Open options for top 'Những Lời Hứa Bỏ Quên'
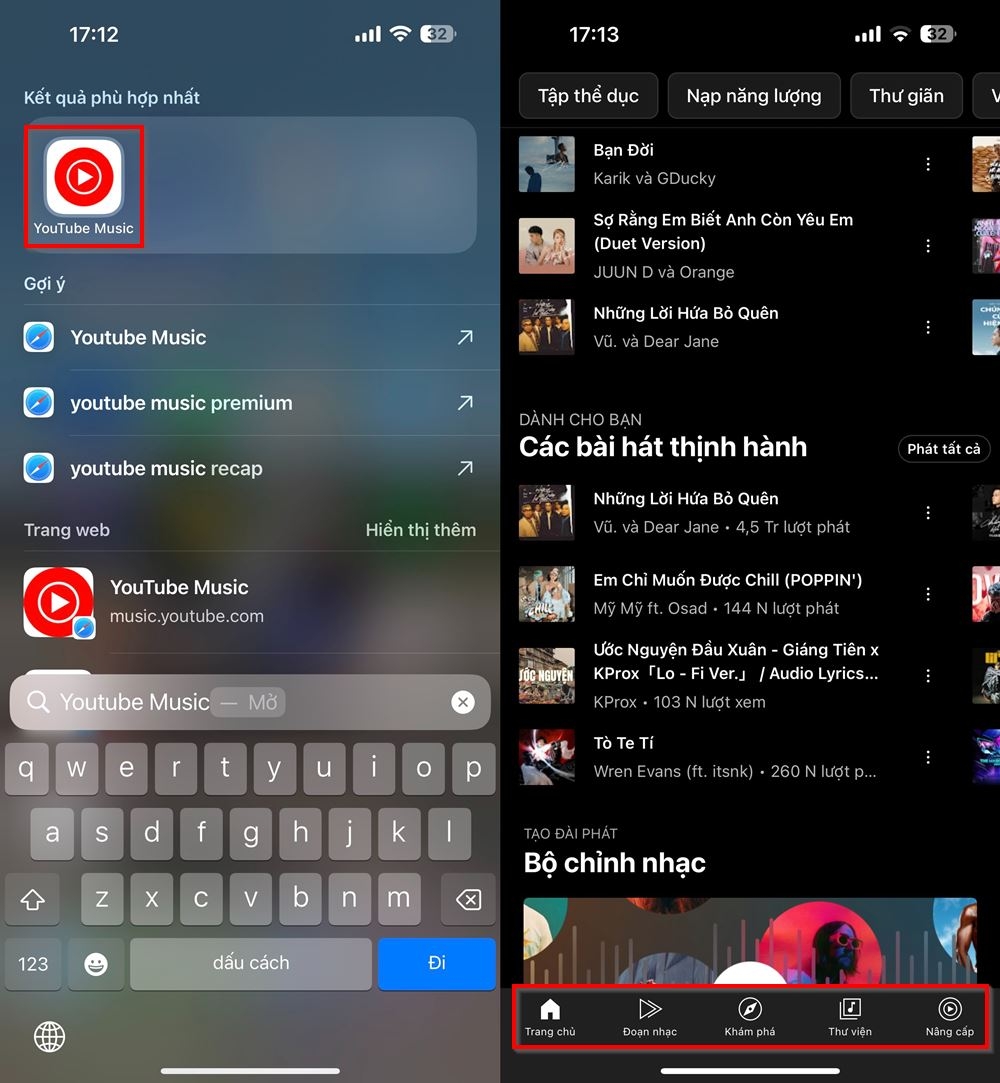Image resolution: width=1000 pixels, height=1083 pixels. (928, 327)
